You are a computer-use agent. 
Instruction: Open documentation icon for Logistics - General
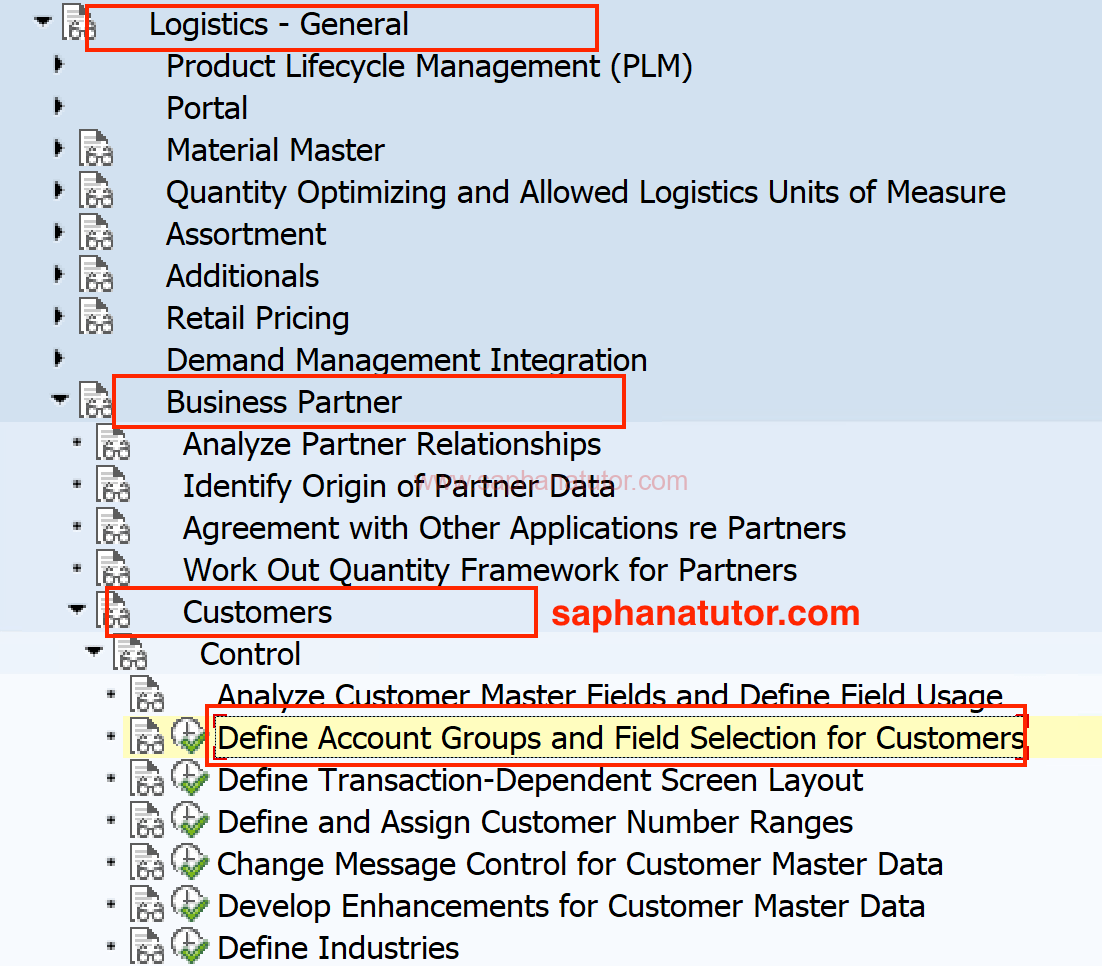79,22
